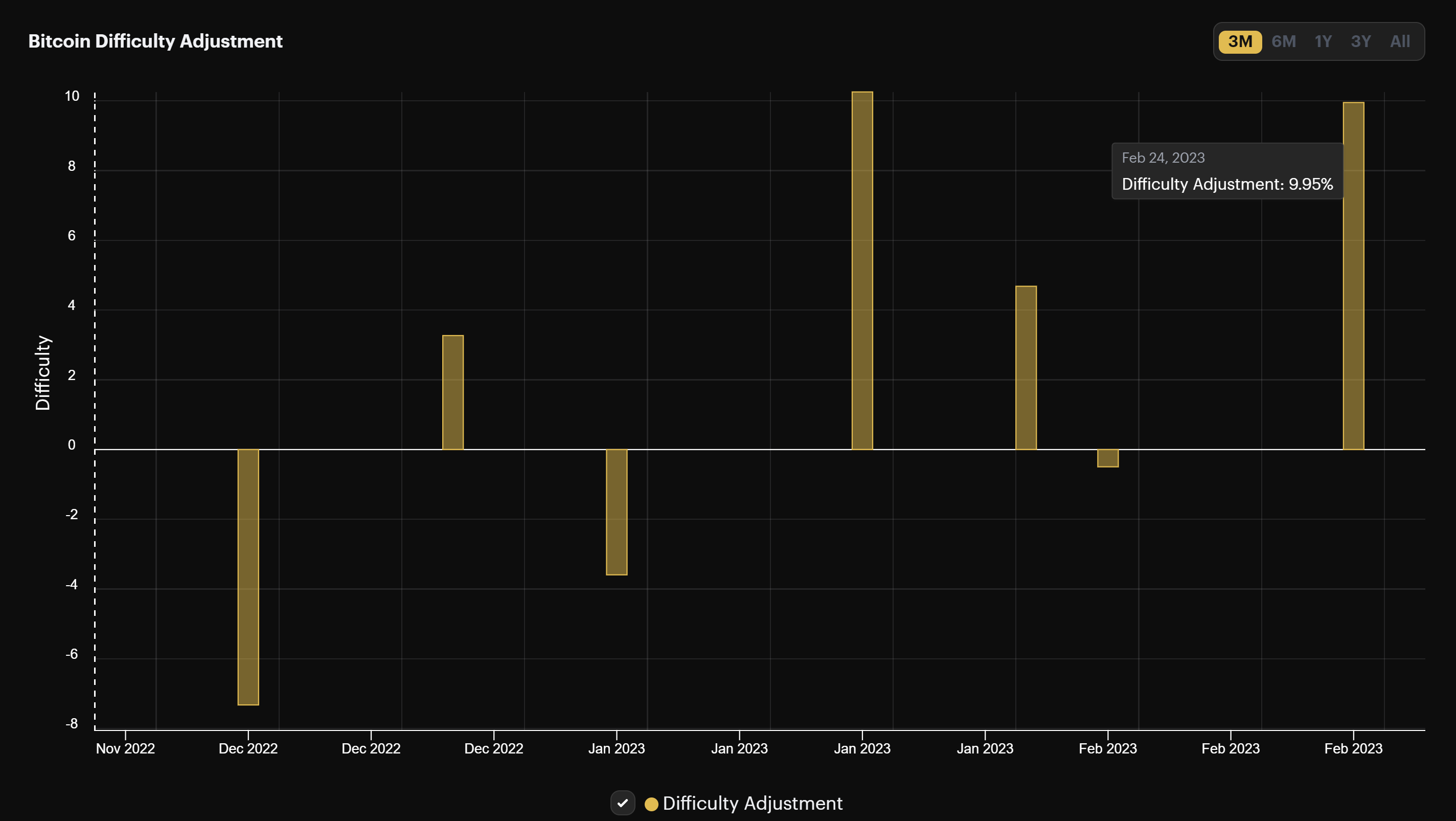Hide the Difficulty Adjustment series via legend
Image resolution: width=1456 pixels, height=821 pixels.
click(623, 803)
